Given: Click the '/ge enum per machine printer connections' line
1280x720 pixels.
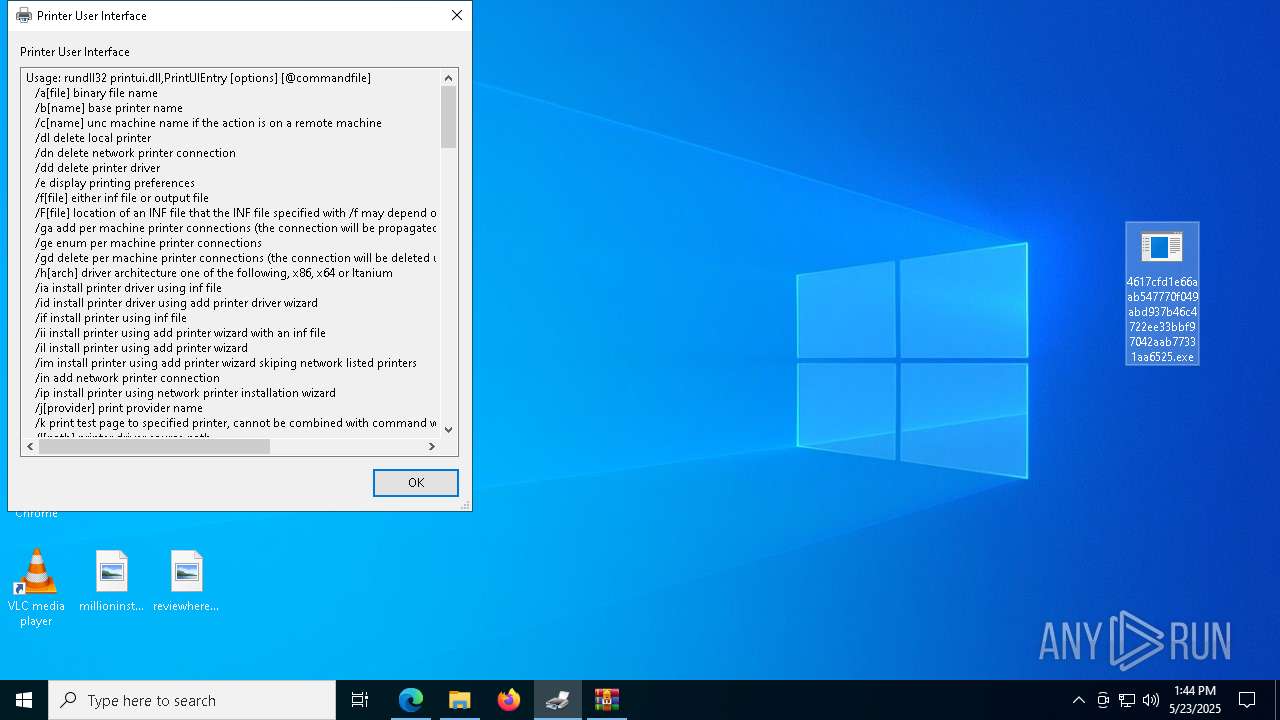Looking at the screenshot, I should pyautogui.click(x=148, y=243).
